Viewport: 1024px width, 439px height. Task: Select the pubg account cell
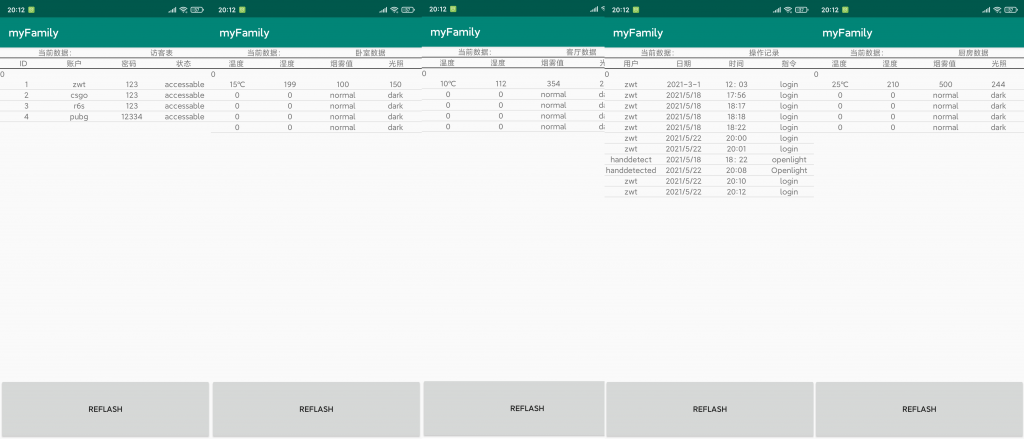coord(79,116)
